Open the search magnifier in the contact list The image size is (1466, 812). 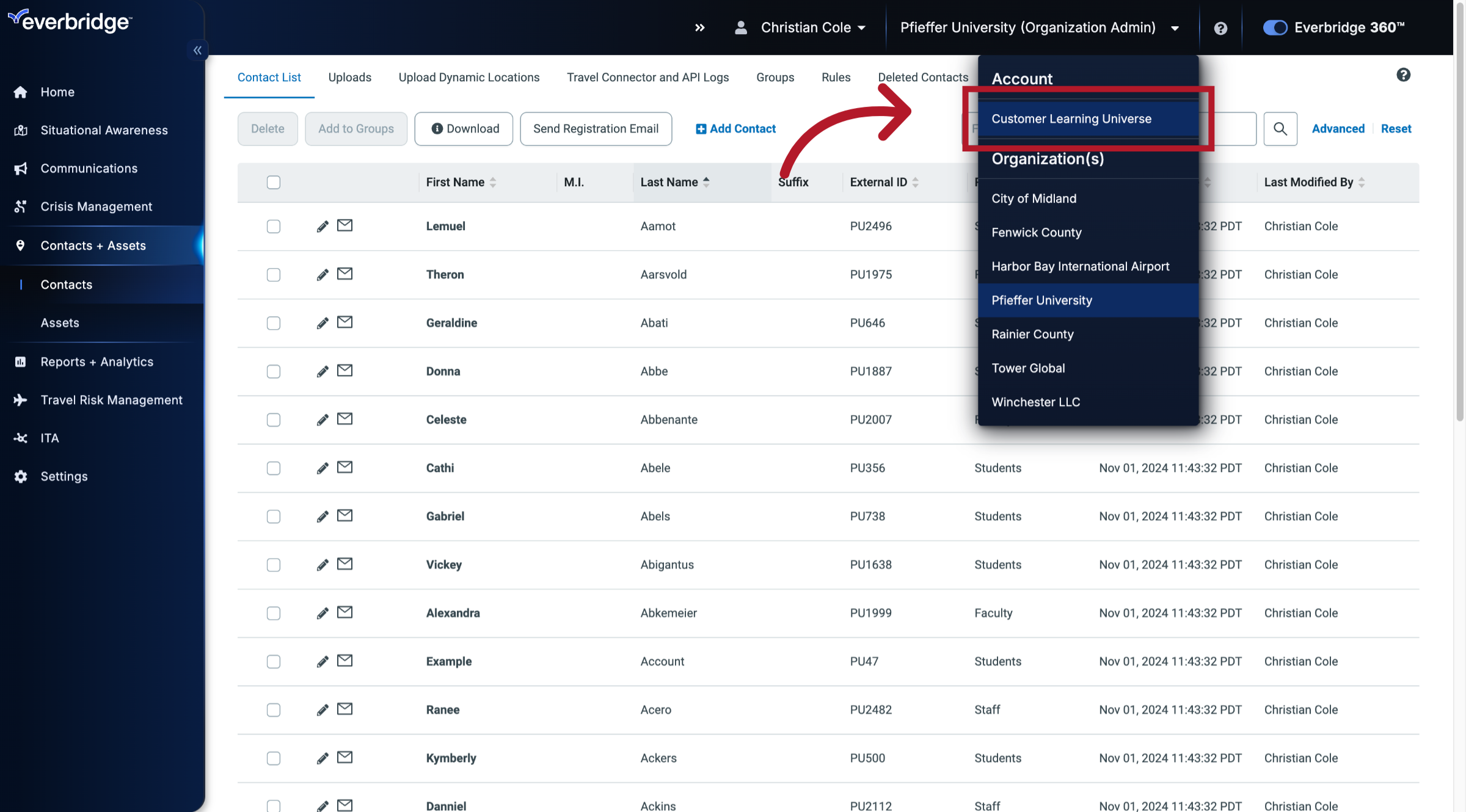pyautogui.click(x=1280, y=129)
